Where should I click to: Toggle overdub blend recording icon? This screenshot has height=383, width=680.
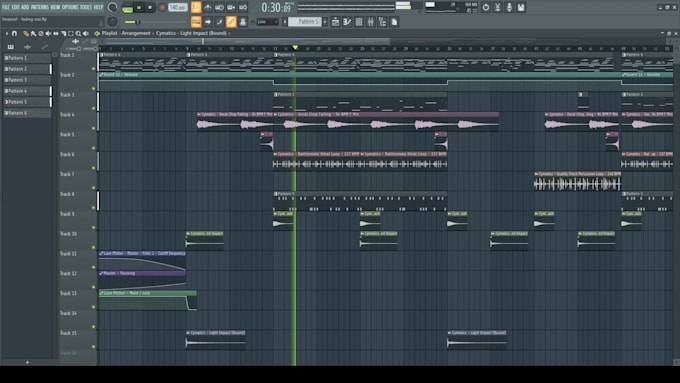click(231, 7)
